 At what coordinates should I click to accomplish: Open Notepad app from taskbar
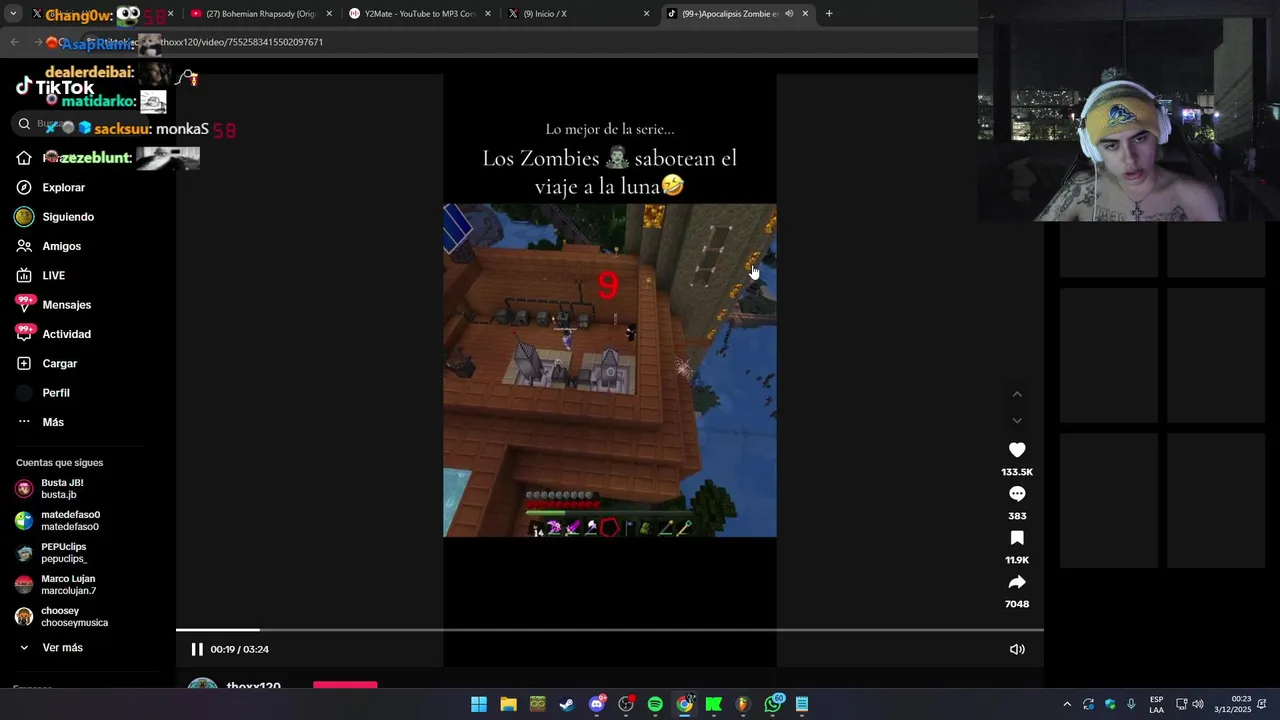pos(802,704)
